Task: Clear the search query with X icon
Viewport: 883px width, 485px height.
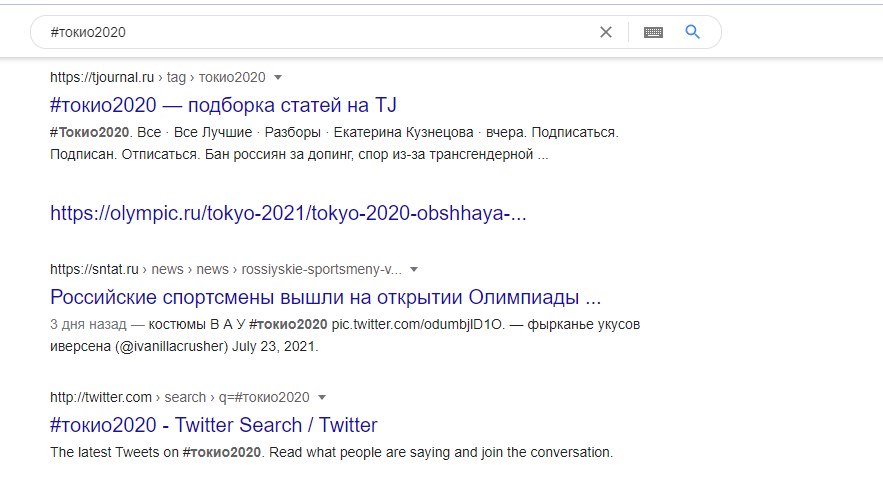Action: (x=606, y=32)
